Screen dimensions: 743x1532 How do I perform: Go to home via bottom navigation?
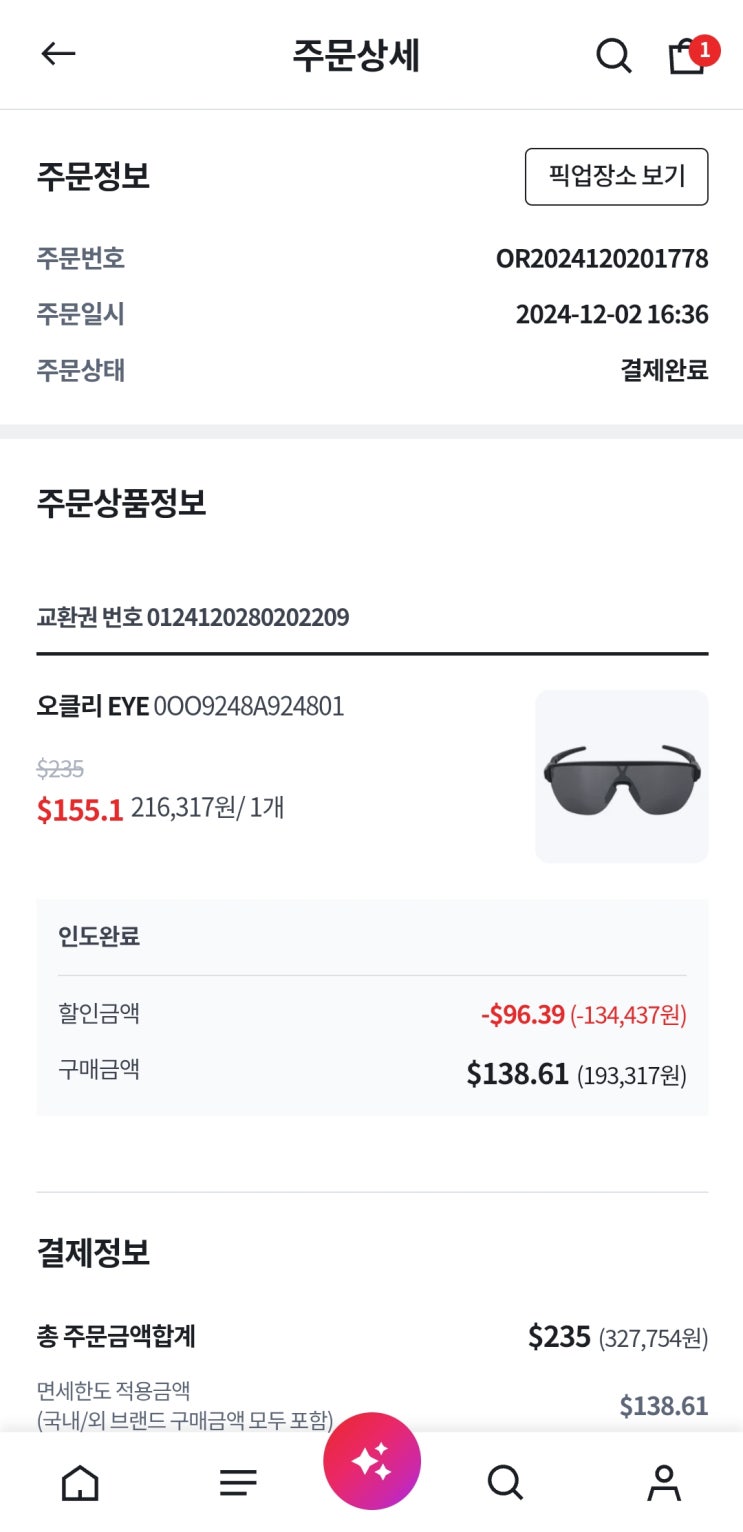(x=80, y=1482)
